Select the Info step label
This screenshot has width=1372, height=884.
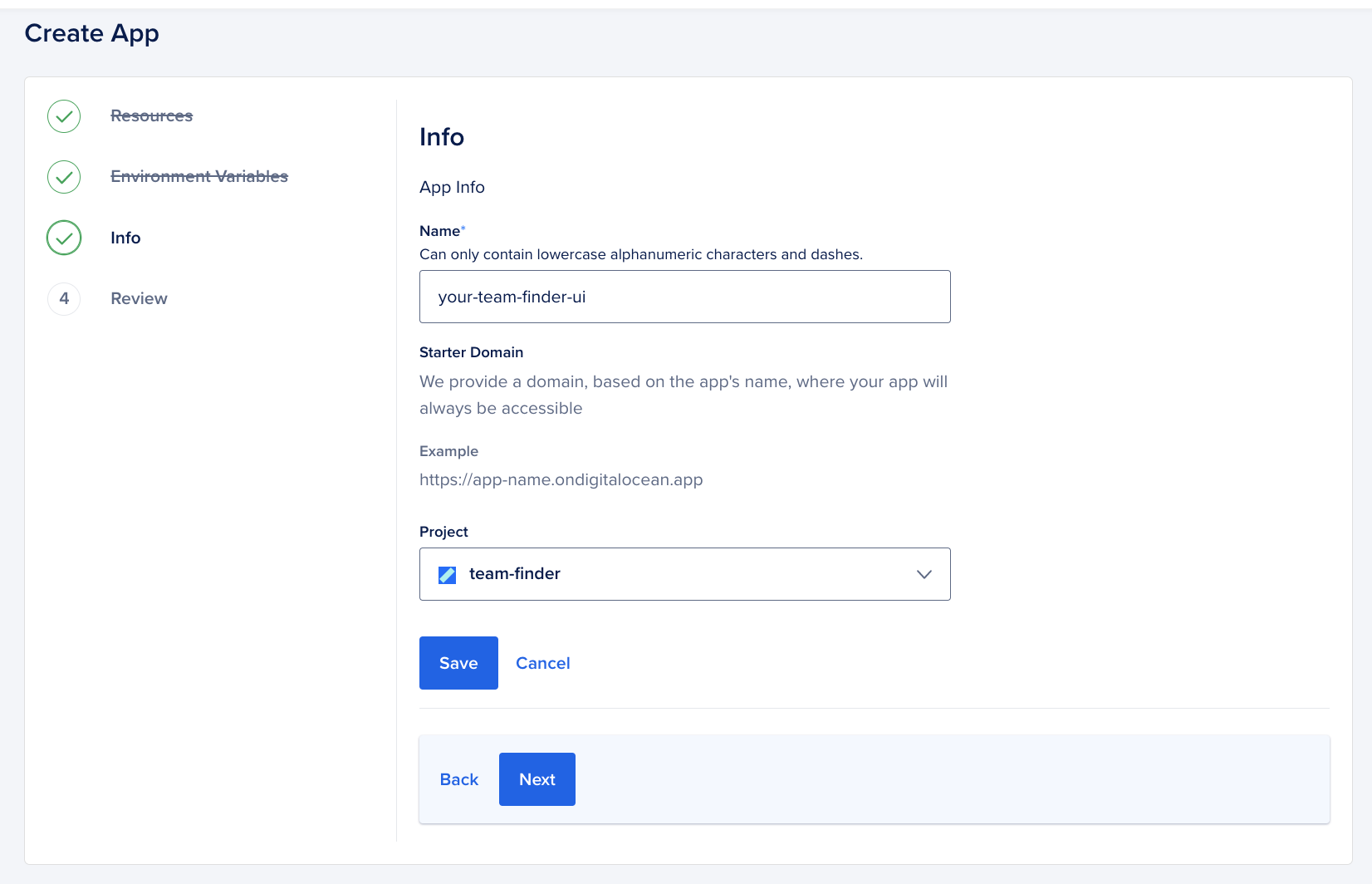coord(125,238)
